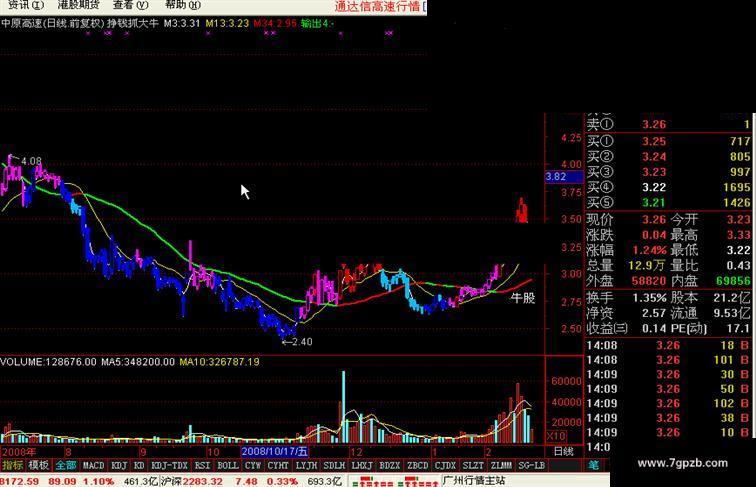Switch indicator to BDZX
Viewport: 756px width, 487px height.
tap(390, 465)
